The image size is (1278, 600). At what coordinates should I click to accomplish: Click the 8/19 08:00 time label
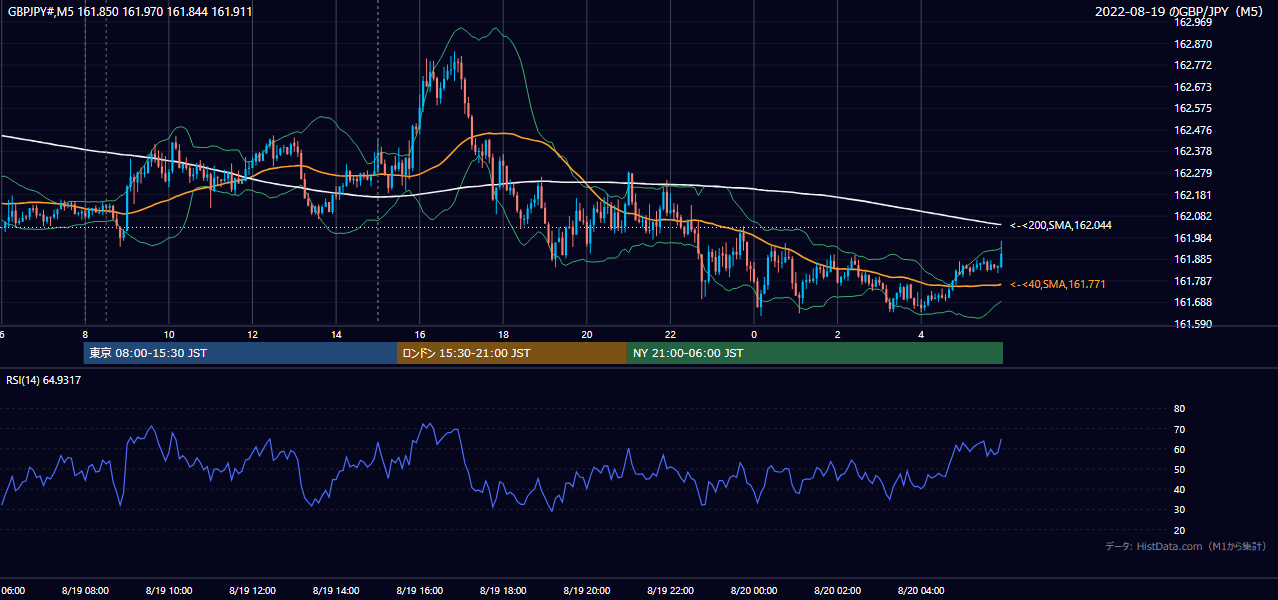coord(85,591)
